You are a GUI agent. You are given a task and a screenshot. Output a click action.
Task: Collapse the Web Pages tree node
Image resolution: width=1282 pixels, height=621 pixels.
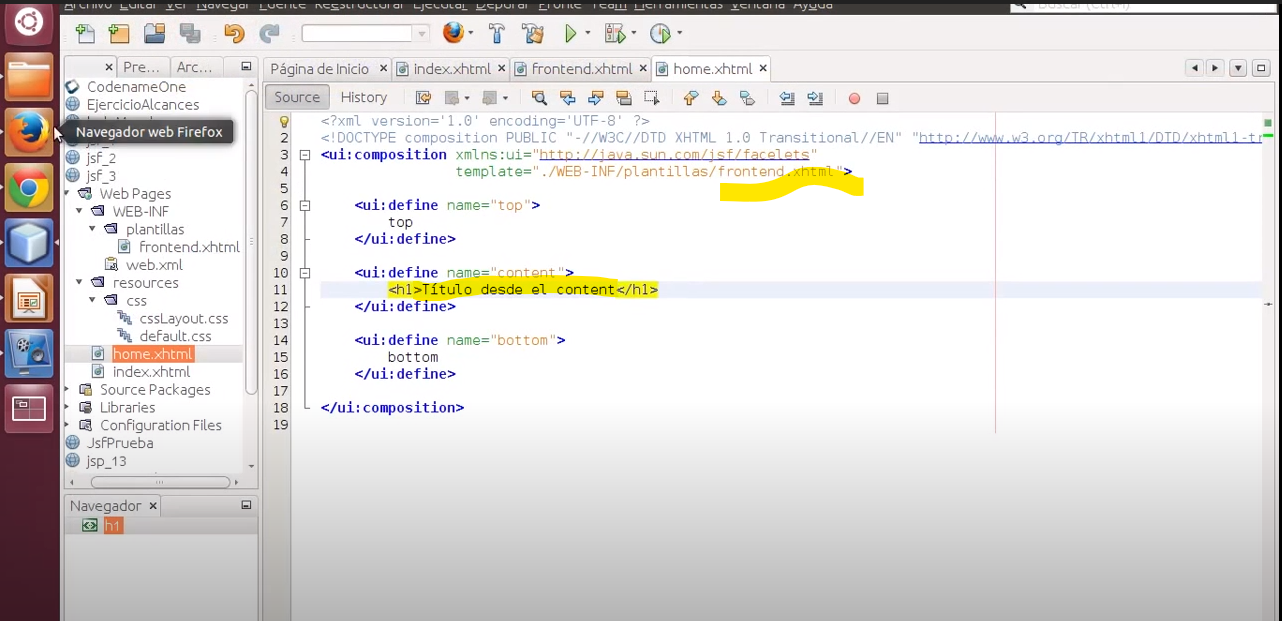[x=68, y=194]
